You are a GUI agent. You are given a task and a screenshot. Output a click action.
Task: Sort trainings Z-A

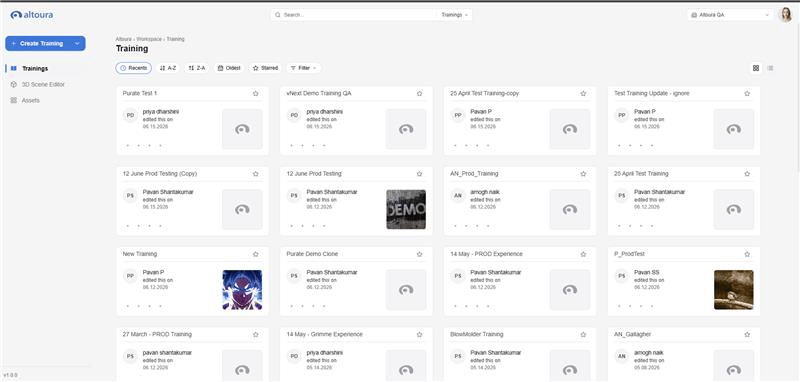pyautogui.click(x=197, y=68)
